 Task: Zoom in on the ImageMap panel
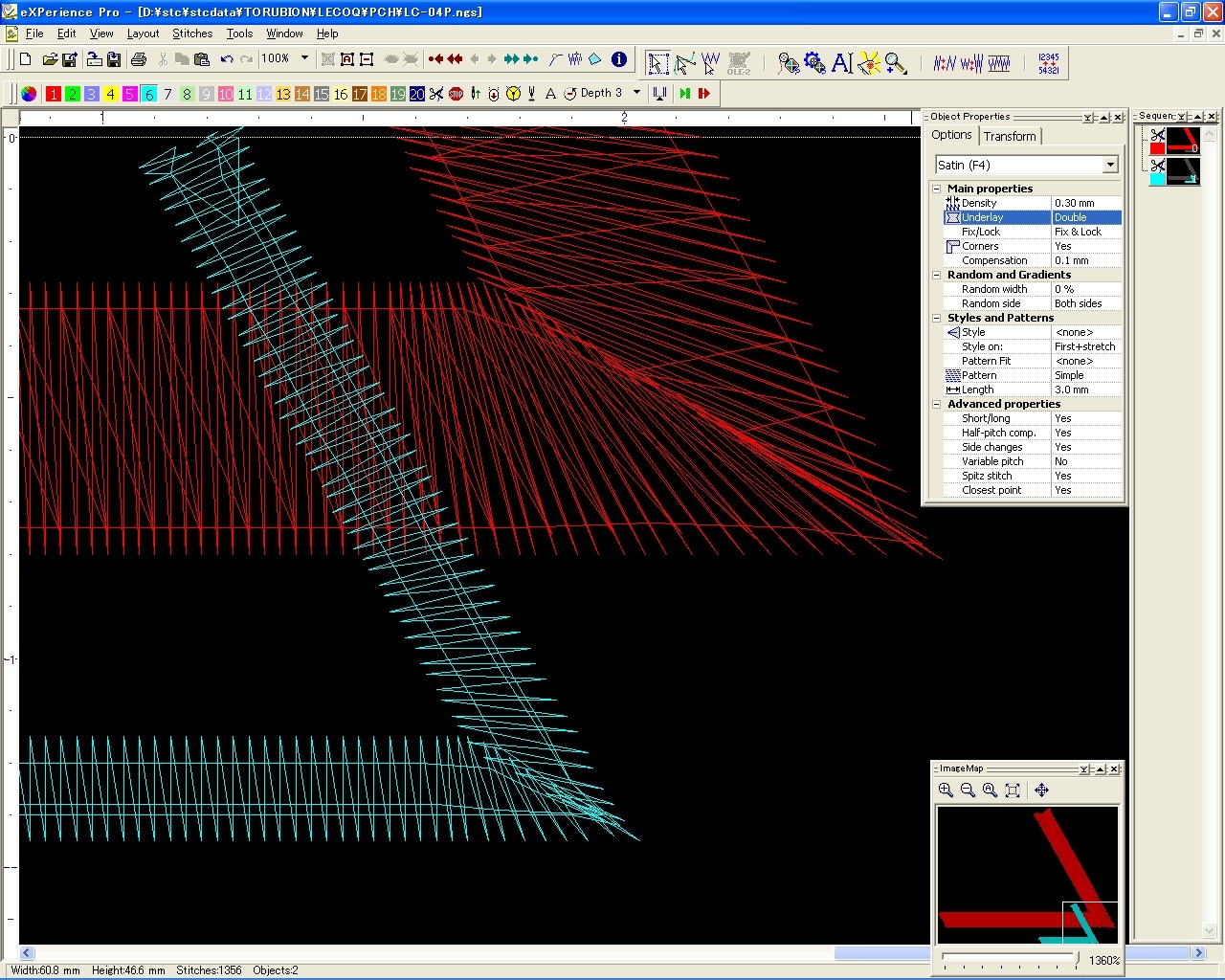(946, 790)
